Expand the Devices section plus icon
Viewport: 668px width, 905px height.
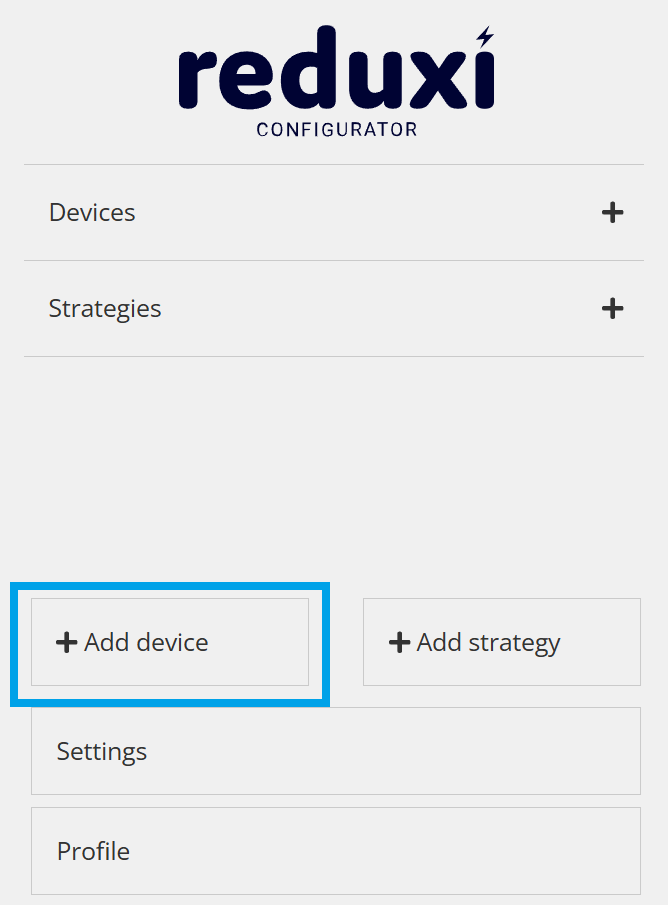(x=612, y=213)
